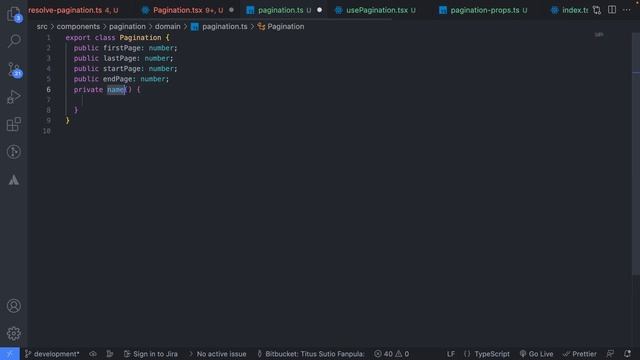This screenshot has height=360, width=640.
Task: Open Source Control with 21 changes
Action: click(14, 70)
